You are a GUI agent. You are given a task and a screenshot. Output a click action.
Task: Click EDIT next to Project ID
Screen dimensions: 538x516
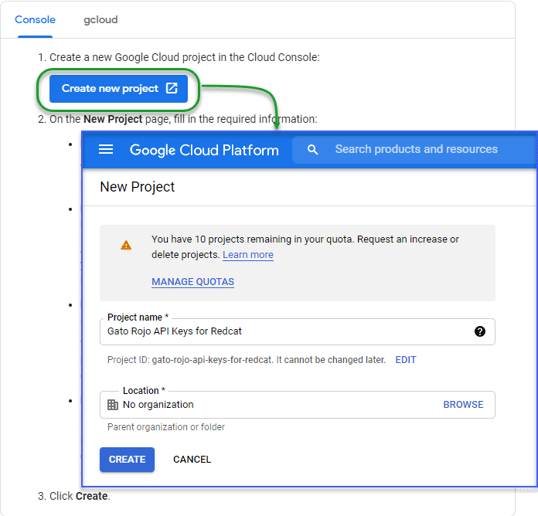406,360
